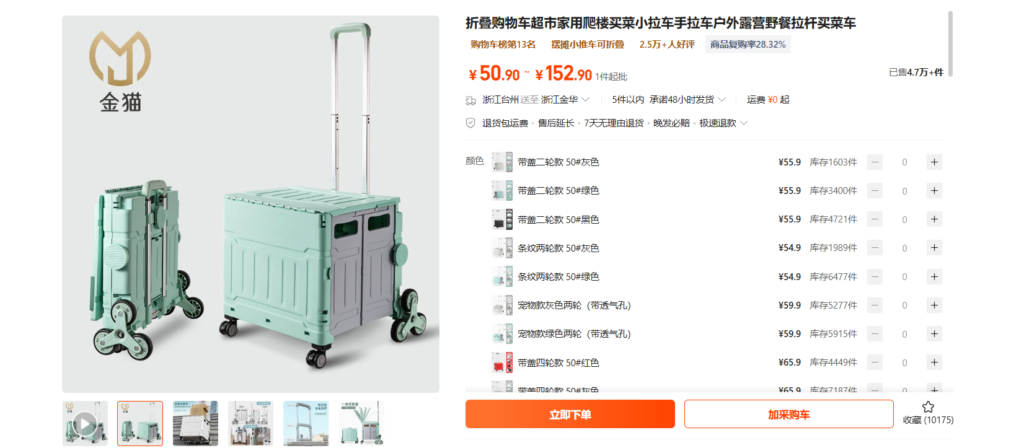
Task: Open the 购物车榜第13名 ranking tag
Action: pyautogui.click(x=503, y=44)
